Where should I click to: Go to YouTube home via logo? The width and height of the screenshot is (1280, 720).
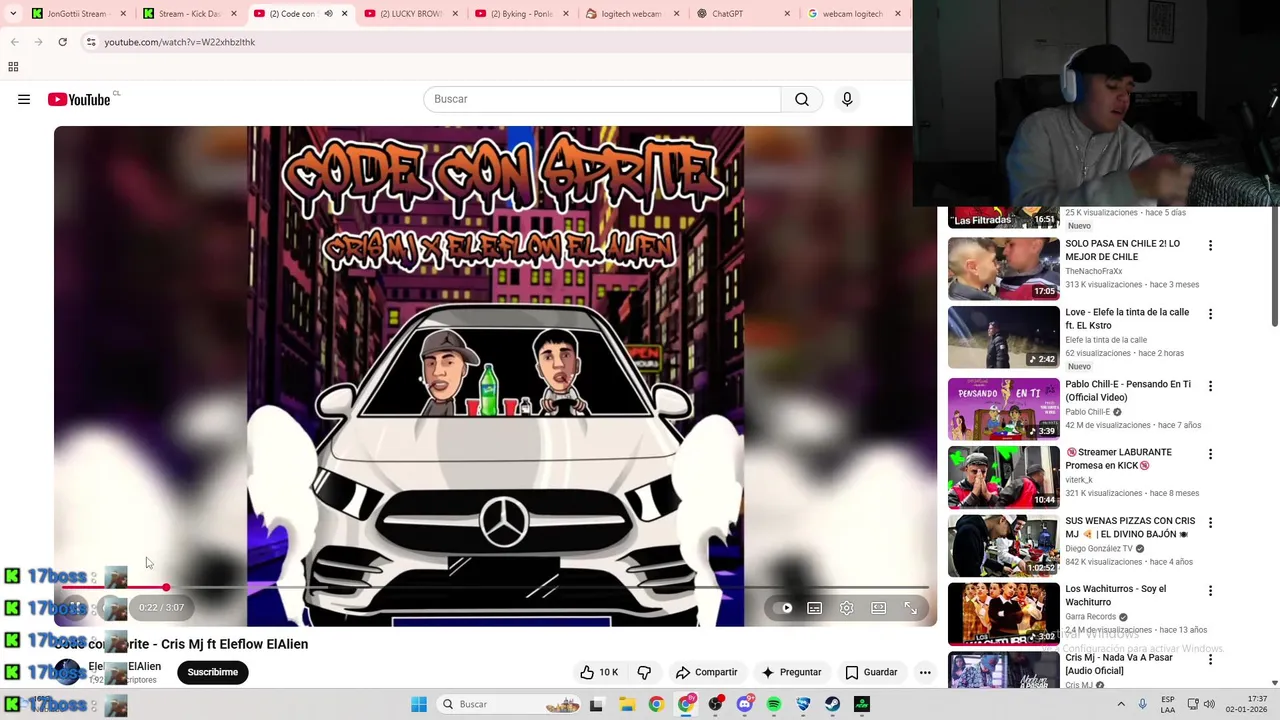[x=79, y=99]
